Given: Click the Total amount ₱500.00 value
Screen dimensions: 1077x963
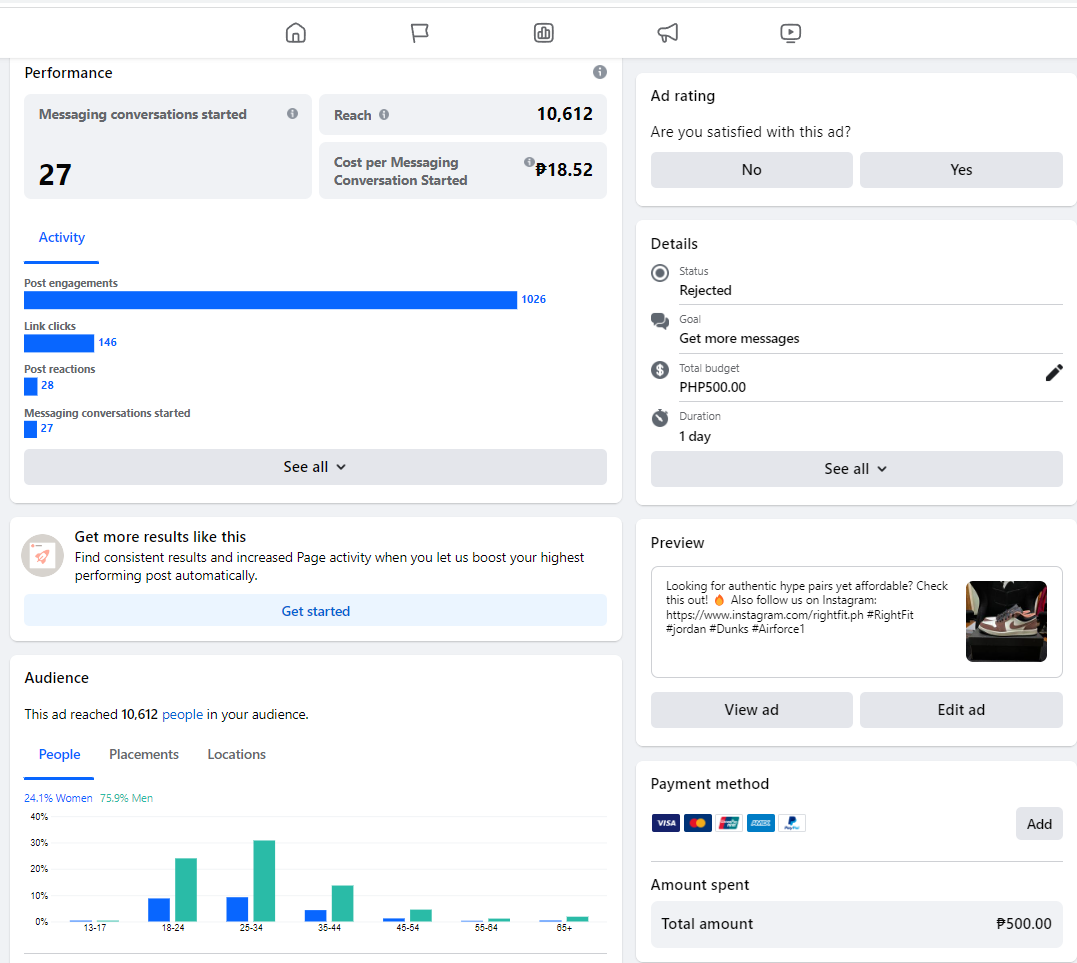Looking at the screenshot, I should tap(1023, 924).
